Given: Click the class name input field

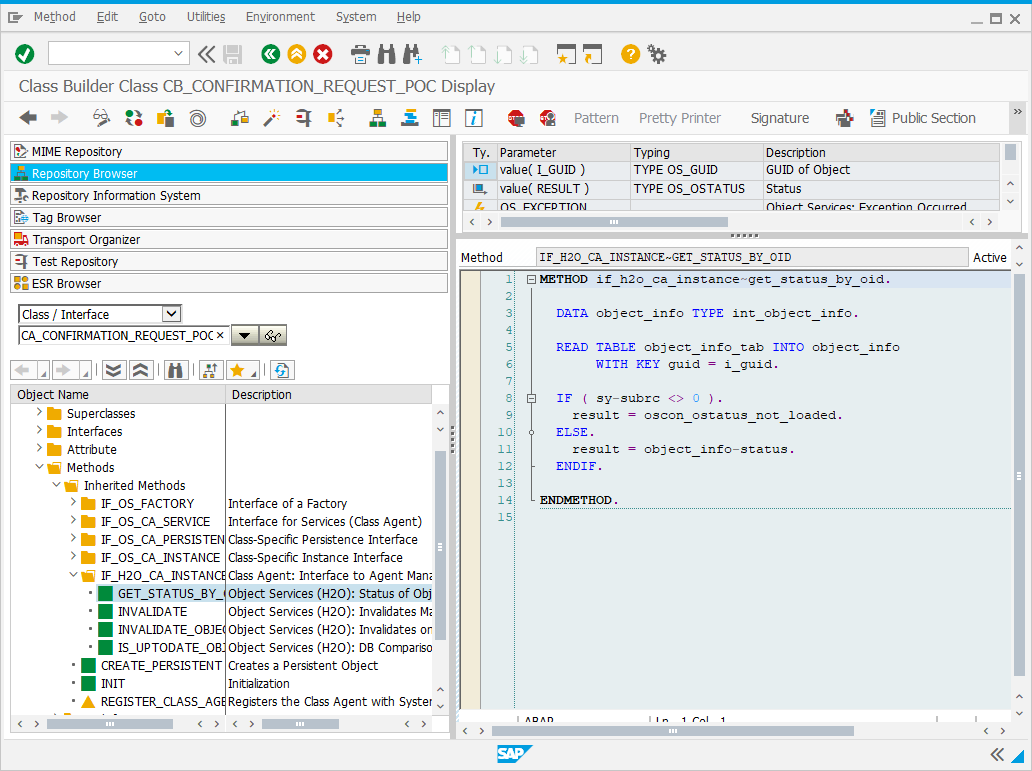Looking at the screenshot, I should [x=124, y=336].
